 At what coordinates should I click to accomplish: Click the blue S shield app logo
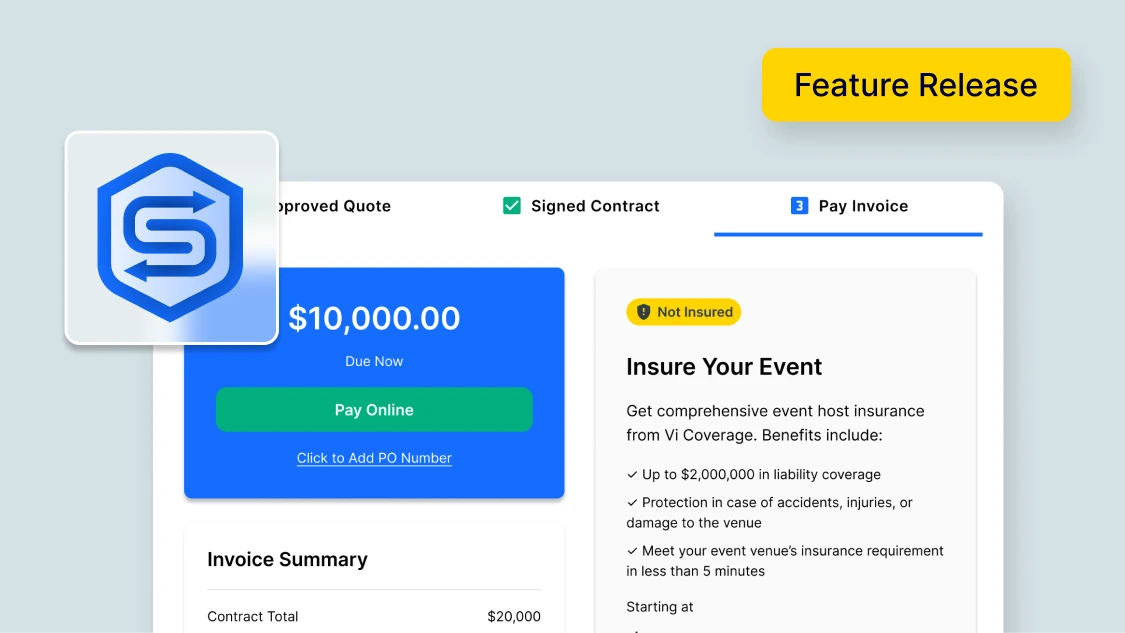pos(170,238)
